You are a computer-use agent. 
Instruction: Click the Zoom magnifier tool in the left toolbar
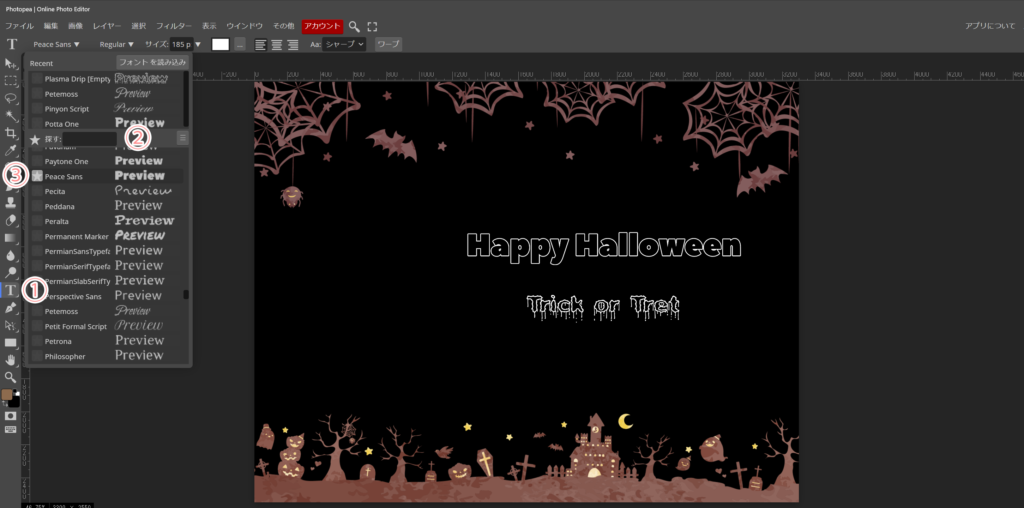tap(11, 376)
